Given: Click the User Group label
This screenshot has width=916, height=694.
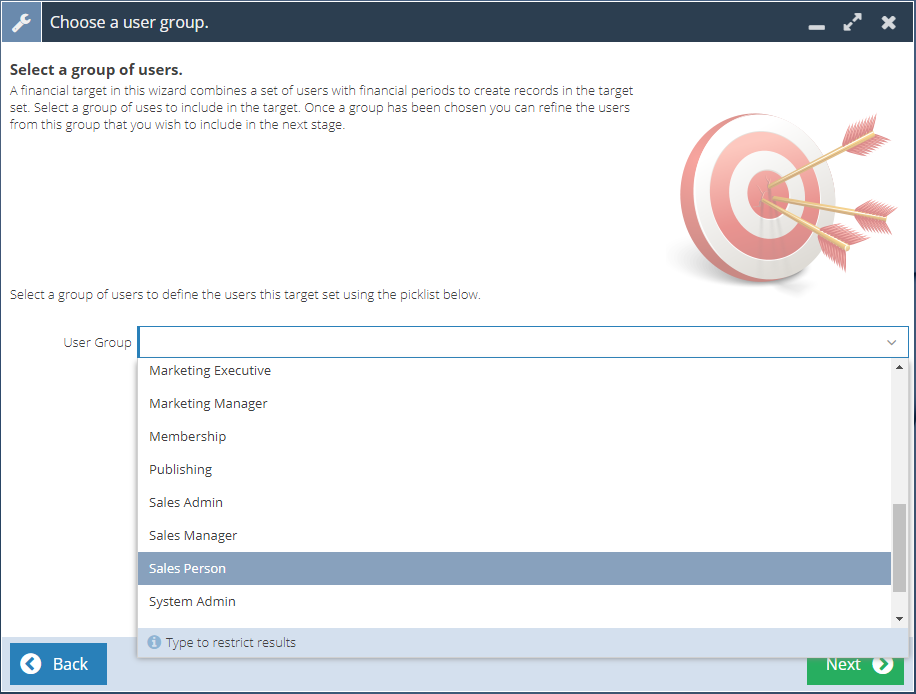Looking at the screenshot, I should click(x=97, y=342).
